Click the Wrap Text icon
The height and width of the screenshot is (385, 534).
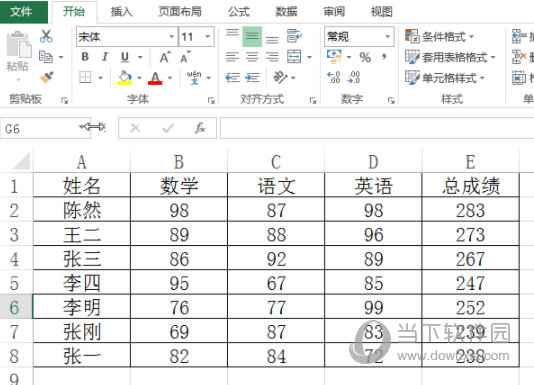[294, 36]
